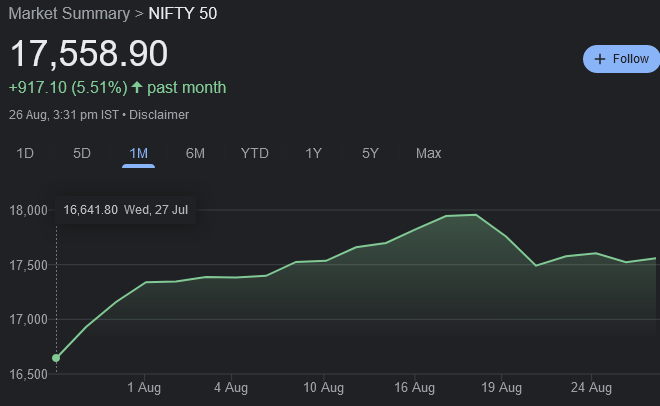
Task: Show the Max time range
Action: point(428,153)
